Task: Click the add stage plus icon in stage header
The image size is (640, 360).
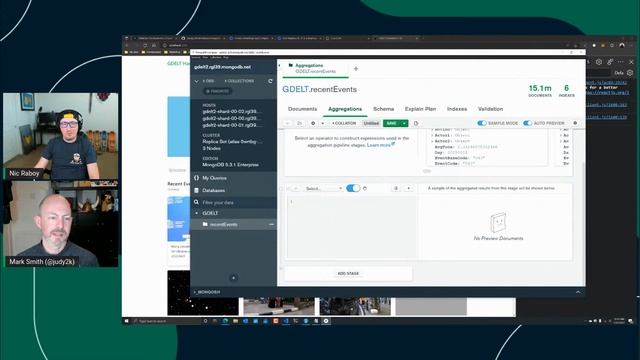Action: [x=409, y=188]
